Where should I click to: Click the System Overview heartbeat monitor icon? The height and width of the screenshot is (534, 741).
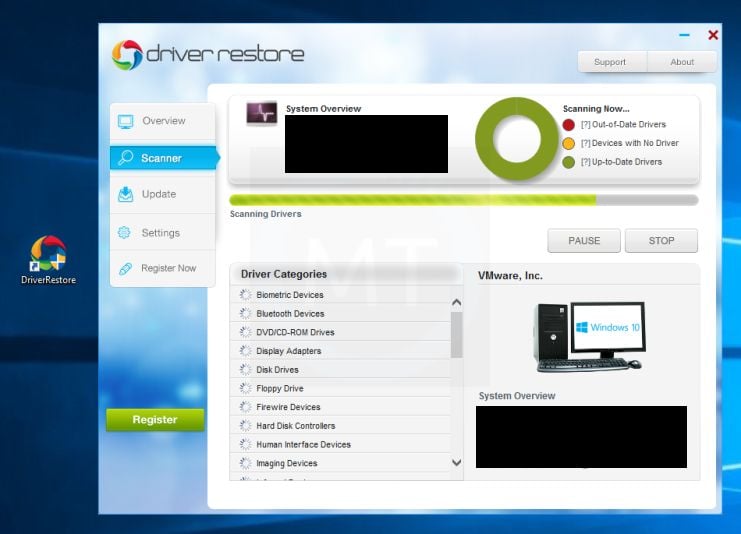click(262, 113)
